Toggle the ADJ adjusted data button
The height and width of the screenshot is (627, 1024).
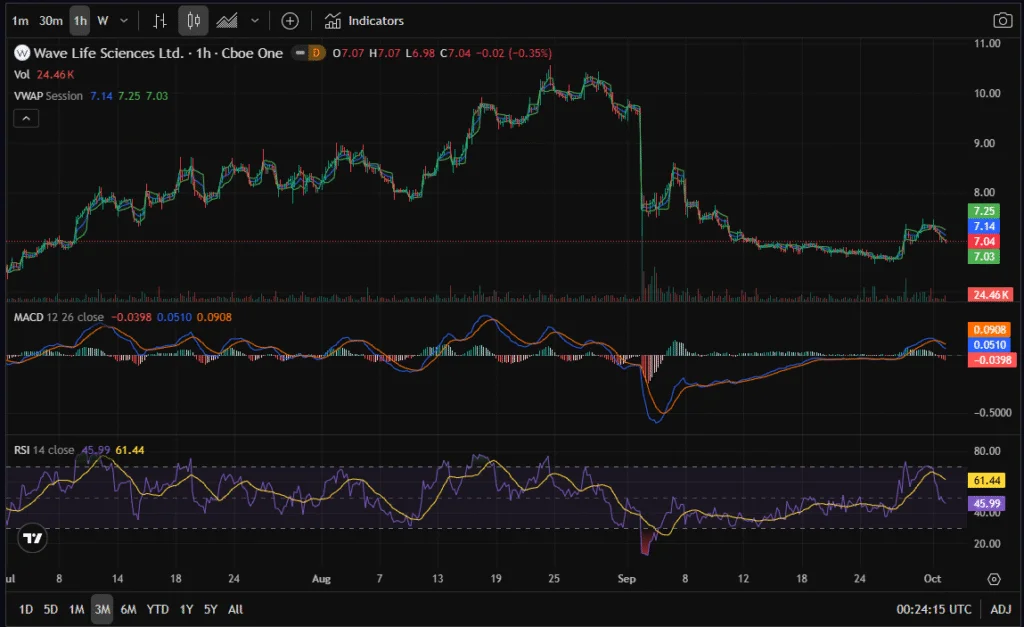pos(1001,609)
